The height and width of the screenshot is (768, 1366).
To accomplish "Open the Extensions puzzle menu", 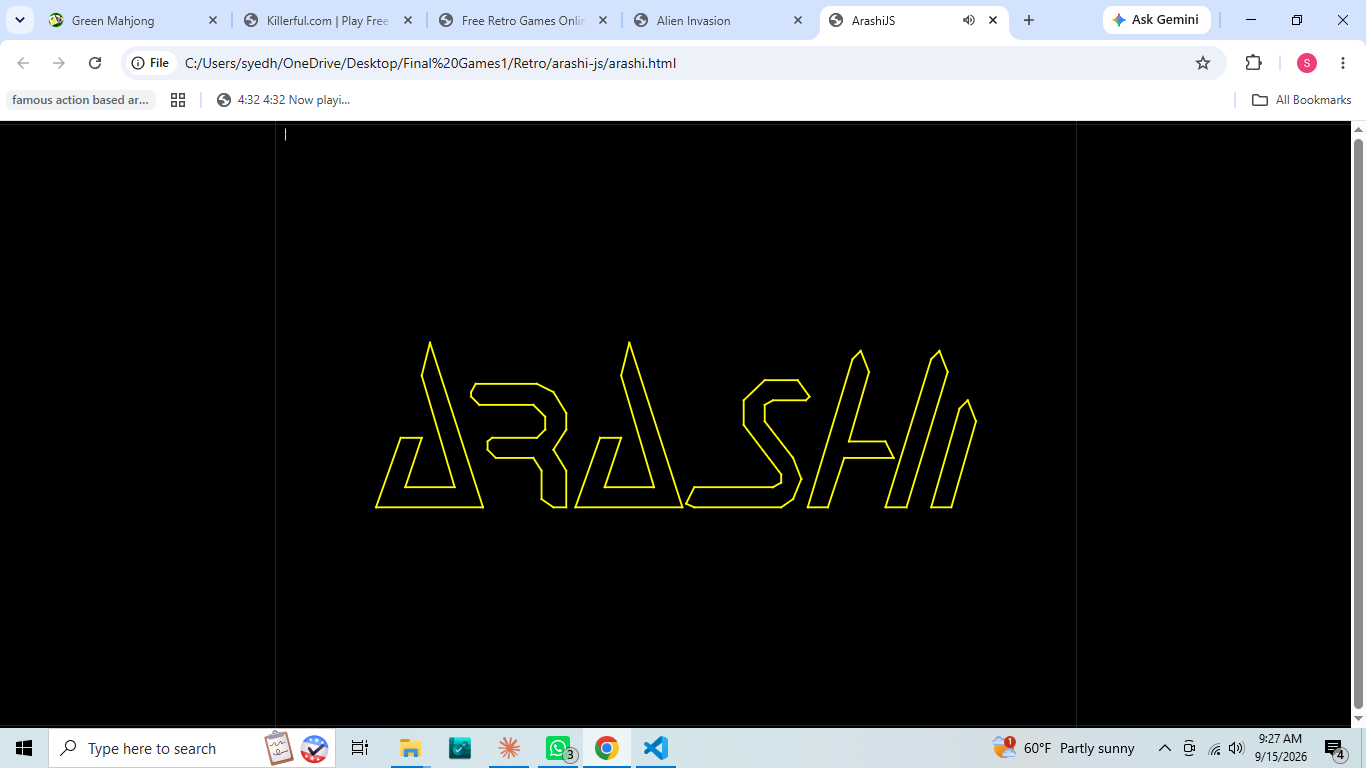I will [1253, 63].
